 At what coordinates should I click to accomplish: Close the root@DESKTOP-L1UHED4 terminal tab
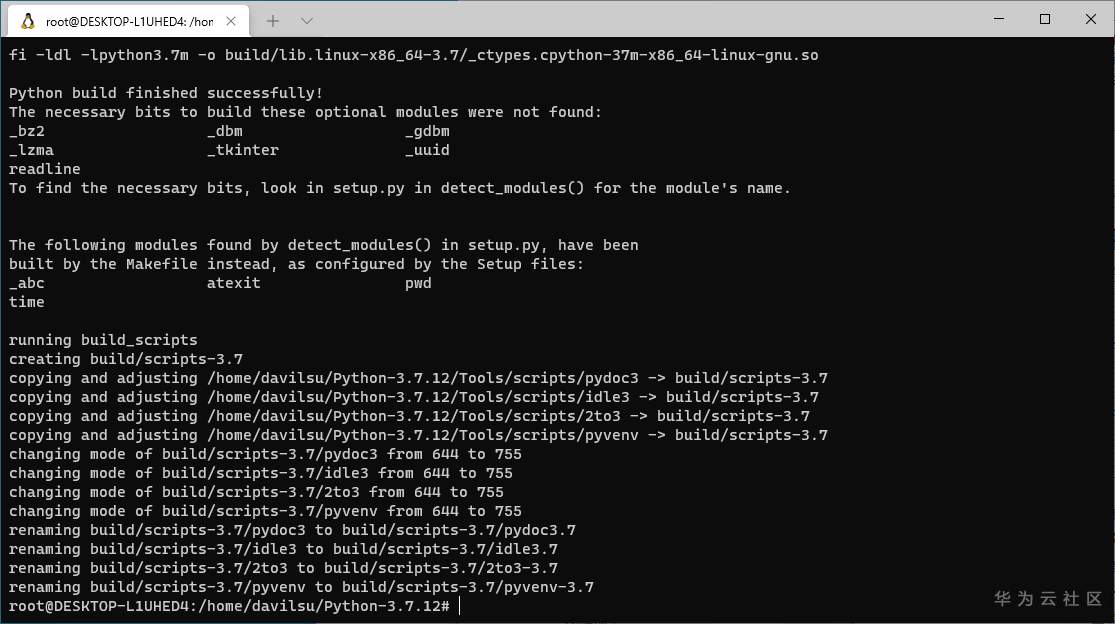click(231, 20)
